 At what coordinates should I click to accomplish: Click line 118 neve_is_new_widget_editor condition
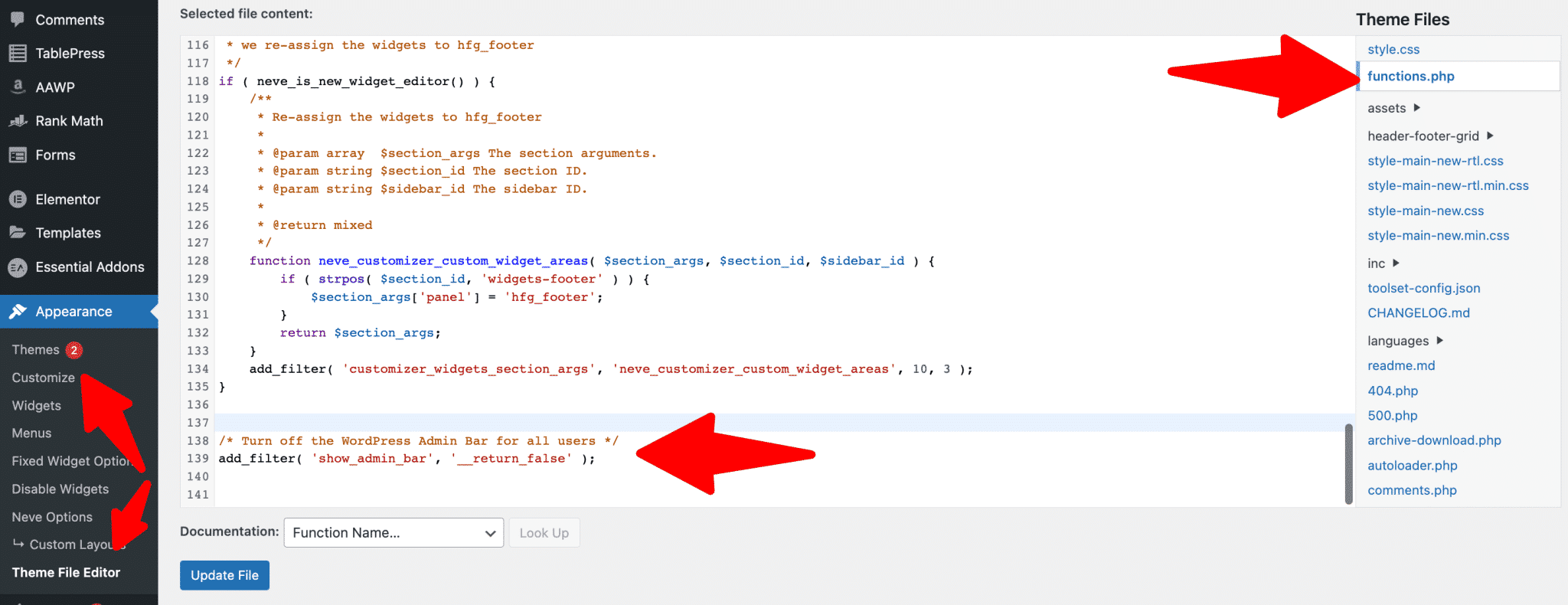[x=357, y=81]
